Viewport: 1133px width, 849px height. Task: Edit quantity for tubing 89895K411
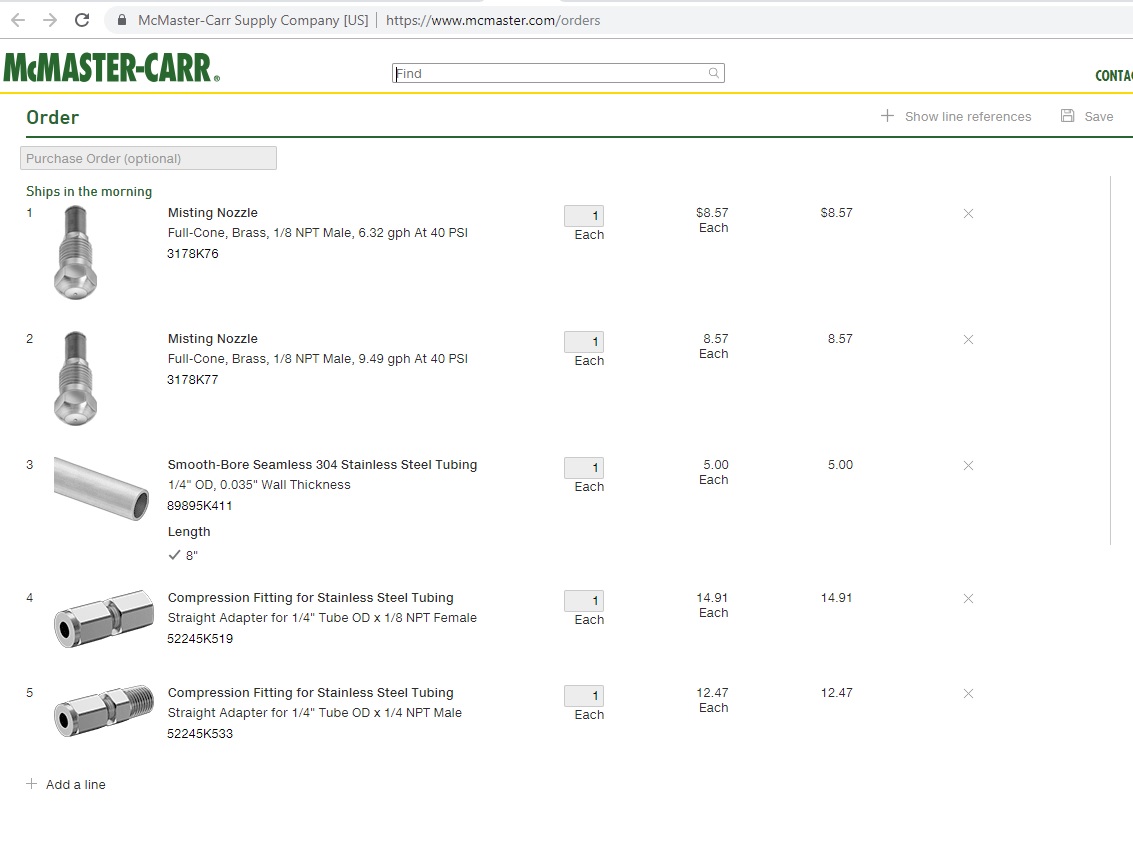coord(584,467)
